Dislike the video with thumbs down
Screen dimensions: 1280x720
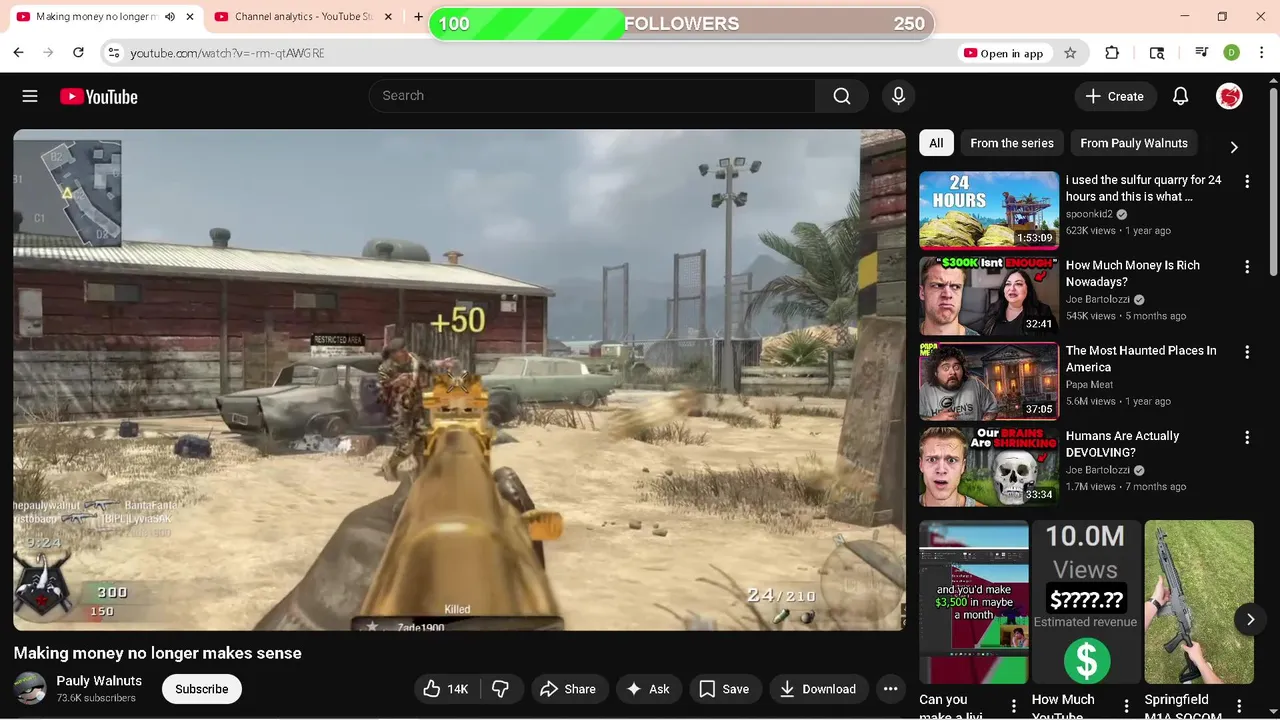click(x=501, y=689)
